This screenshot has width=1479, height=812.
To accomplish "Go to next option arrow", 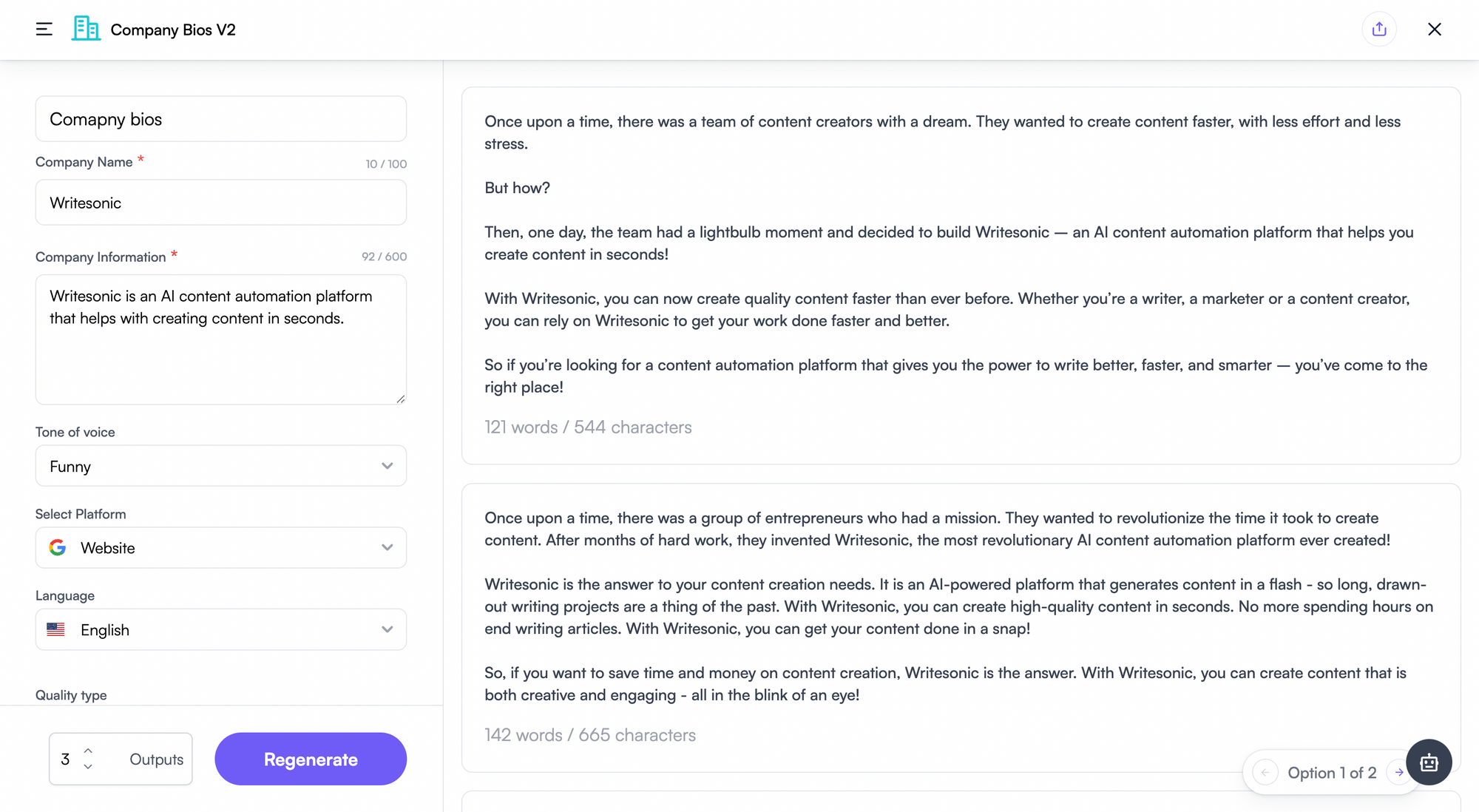I will pyautogui.click(x=1399, y=773).
